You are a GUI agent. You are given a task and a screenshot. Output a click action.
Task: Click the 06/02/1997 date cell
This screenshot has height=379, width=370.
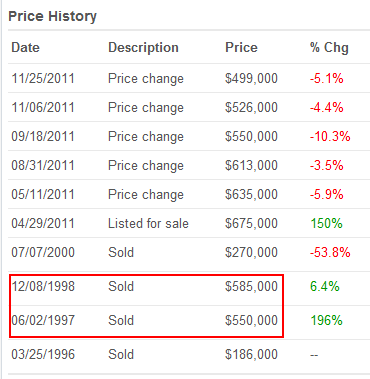click(43, 321)
